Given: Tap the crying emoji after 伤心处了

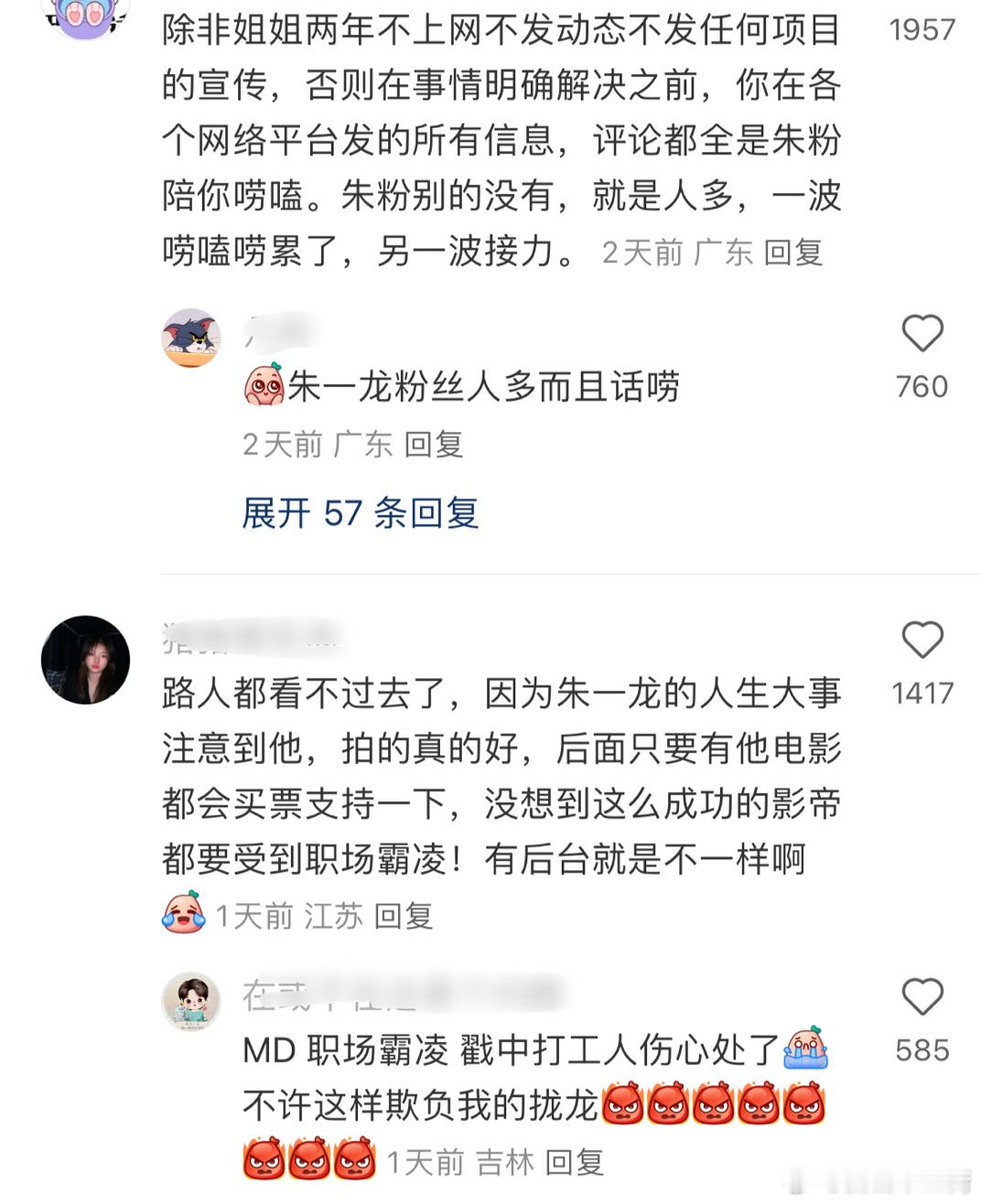Looking at the screenshot, I should click(x=806, y=1048).
